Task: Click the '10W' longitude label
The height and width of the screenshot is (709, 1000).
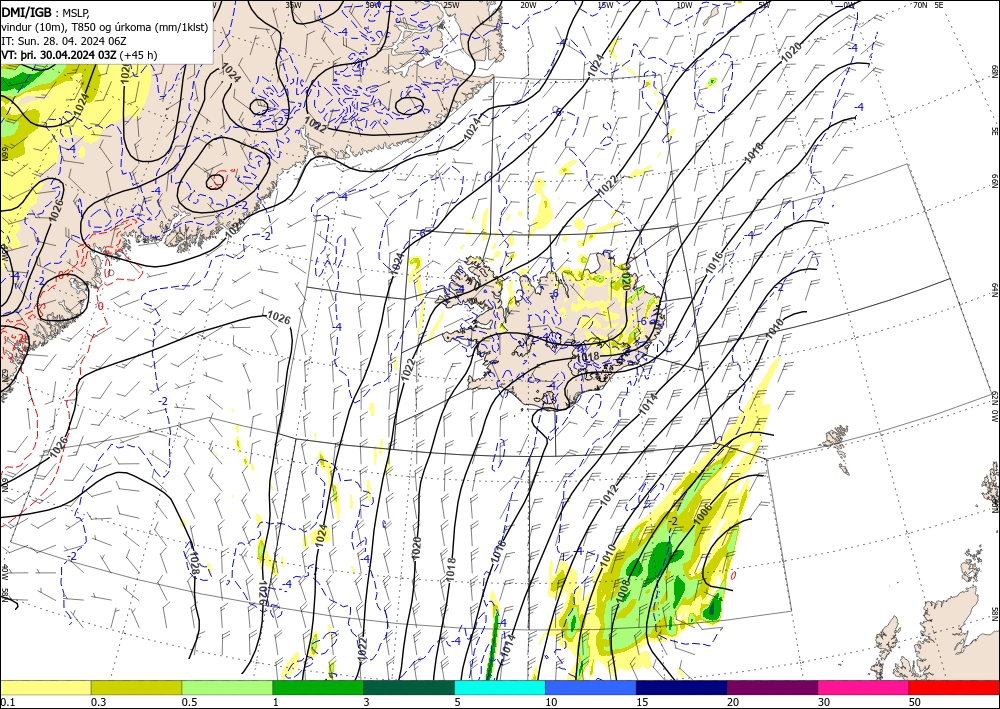Action: click(x=684, y=5)
